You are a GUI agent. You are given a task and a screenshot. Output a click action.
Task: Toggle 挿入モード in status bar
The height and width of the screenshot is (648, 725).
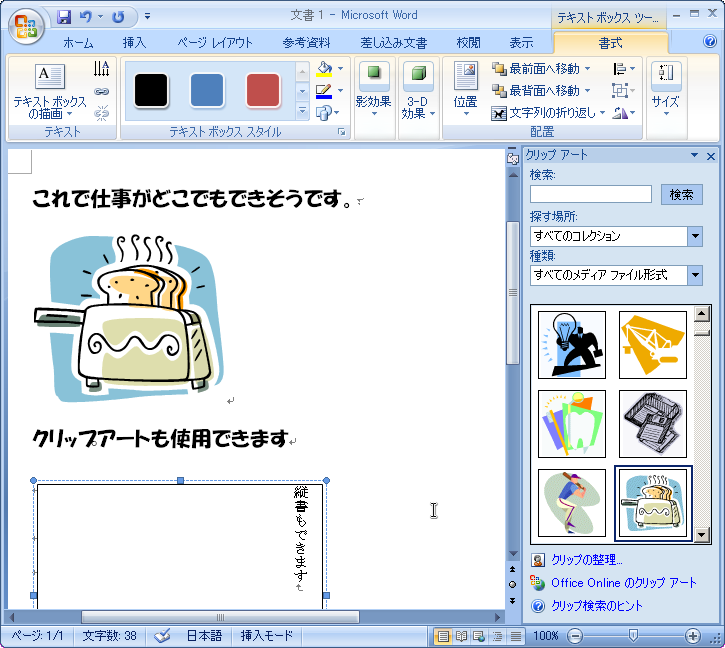pos(267,636)
